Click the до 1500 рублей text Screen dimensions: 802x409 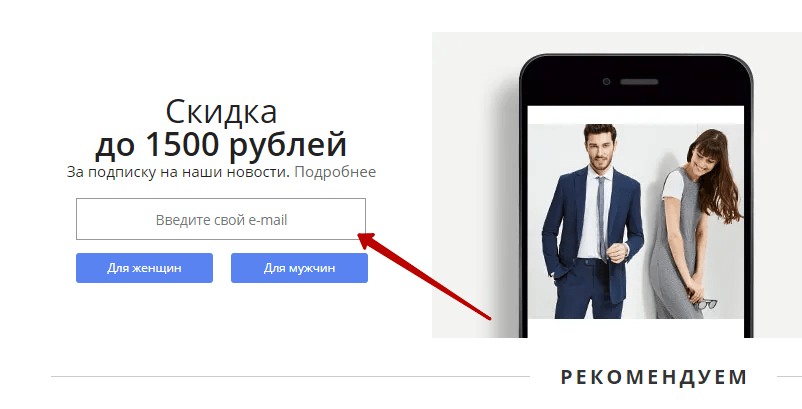[x=221, y=144]
